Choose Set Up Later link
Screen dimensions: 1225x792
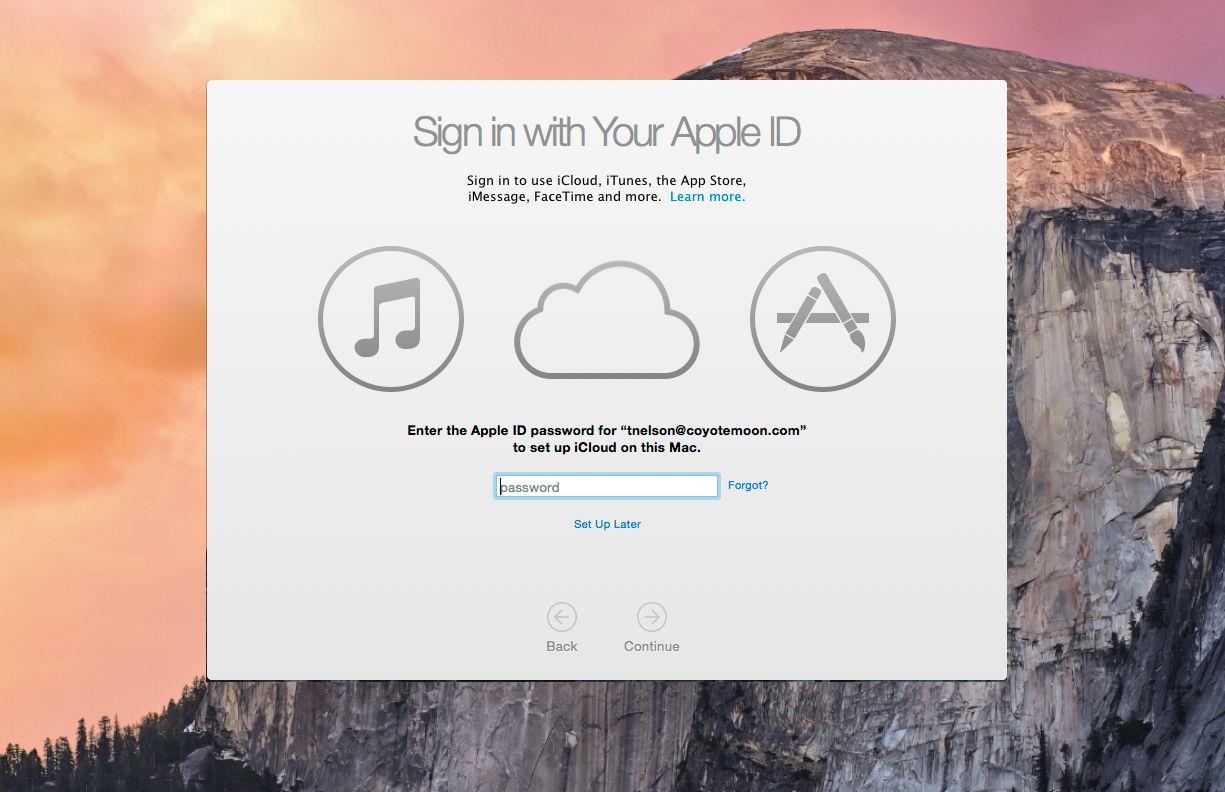607,524
